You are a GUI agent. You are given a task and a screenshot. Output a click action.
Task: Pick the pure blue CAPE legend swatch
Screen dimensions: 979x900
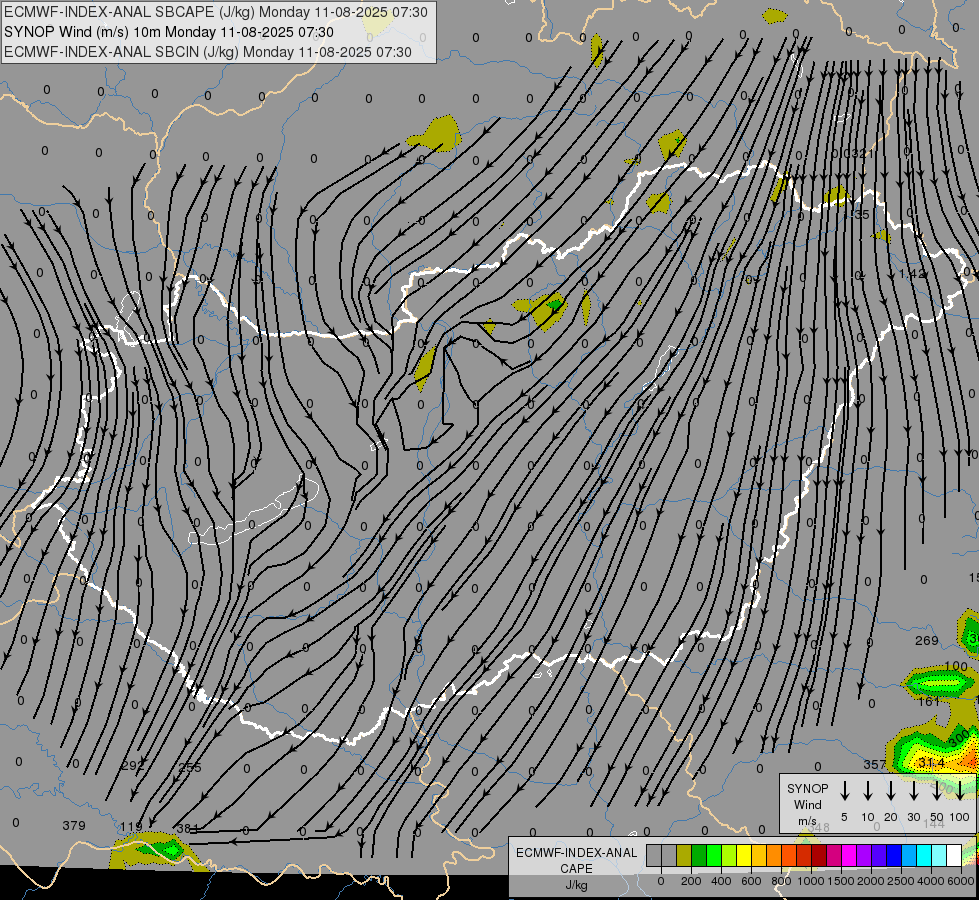click(x=894, y=856)
